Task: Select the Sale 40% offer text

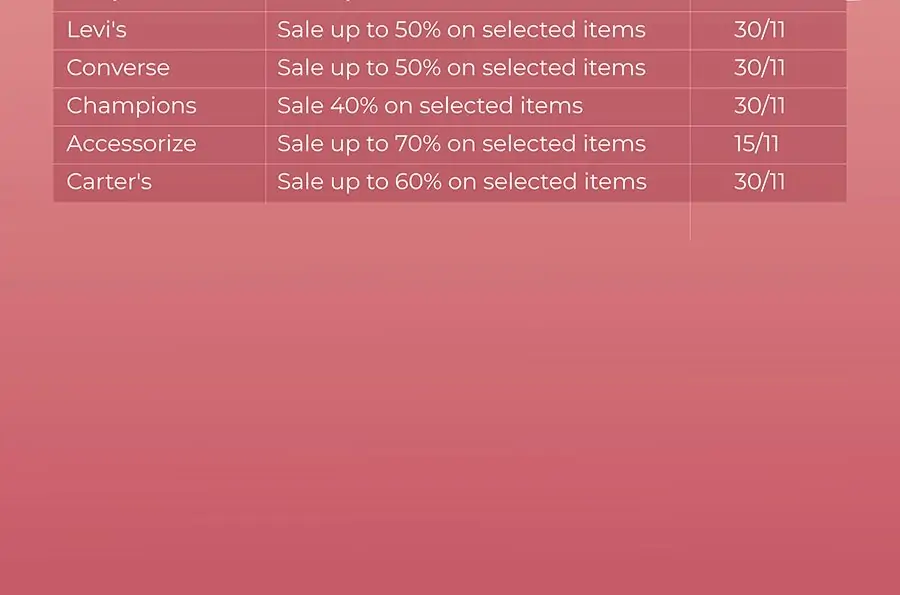Action: (430, 106)
